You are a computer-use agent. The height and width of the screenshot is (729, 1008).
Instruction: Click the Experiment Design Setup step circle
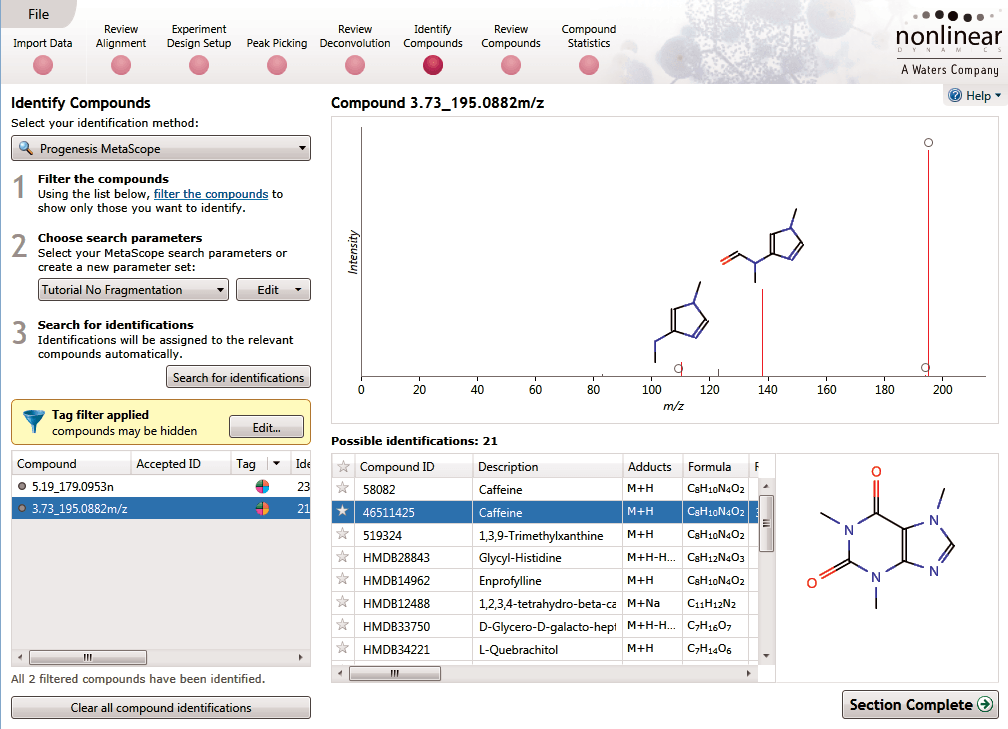[199, 65]
